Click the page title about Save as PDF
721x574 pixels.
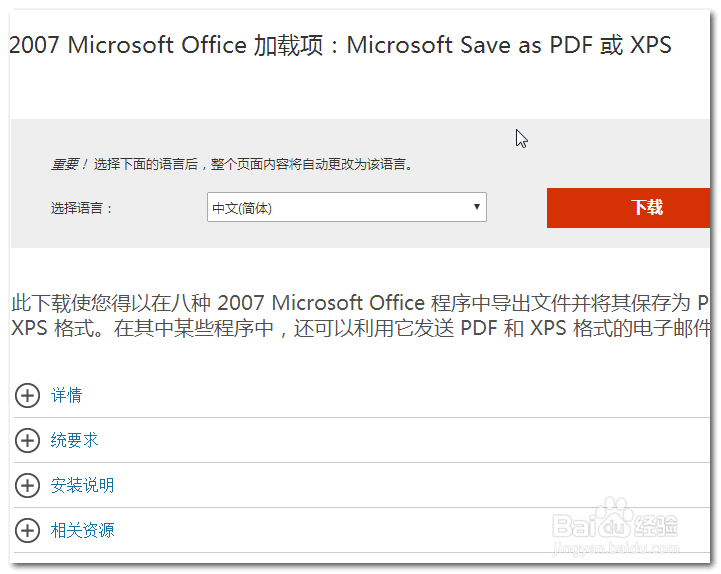tap(340, 46)
